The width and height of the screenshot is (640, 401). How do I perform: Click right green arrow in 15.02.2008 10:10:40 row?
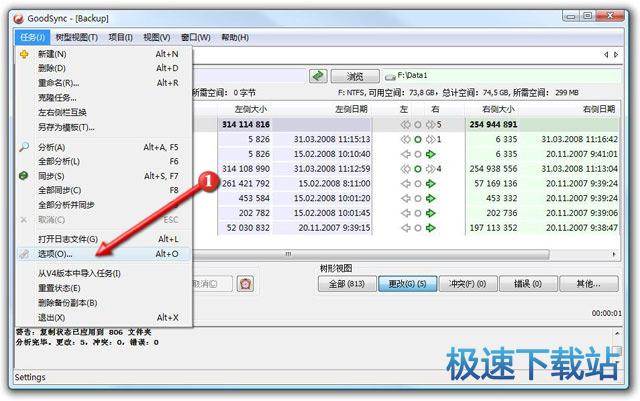point(431,154)
